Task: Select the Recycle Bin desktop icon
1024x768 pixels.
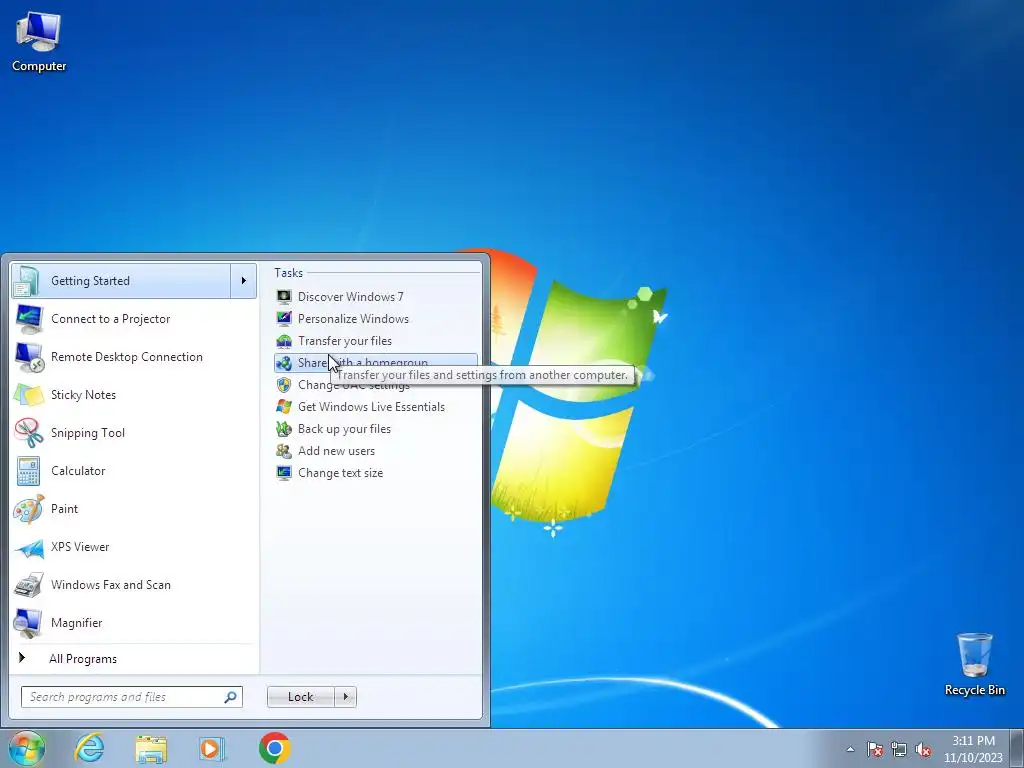Action: 974,664
